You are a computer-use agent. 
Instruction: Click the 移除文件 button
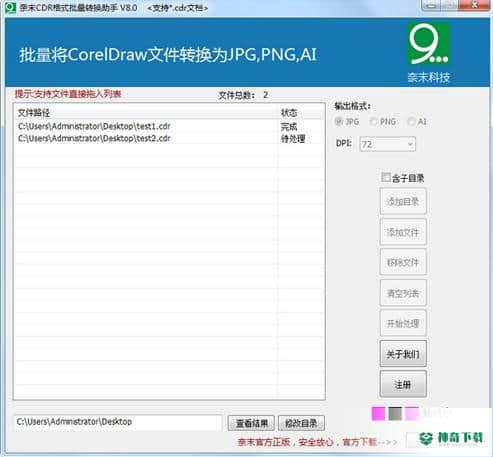(x=403, y=262)
